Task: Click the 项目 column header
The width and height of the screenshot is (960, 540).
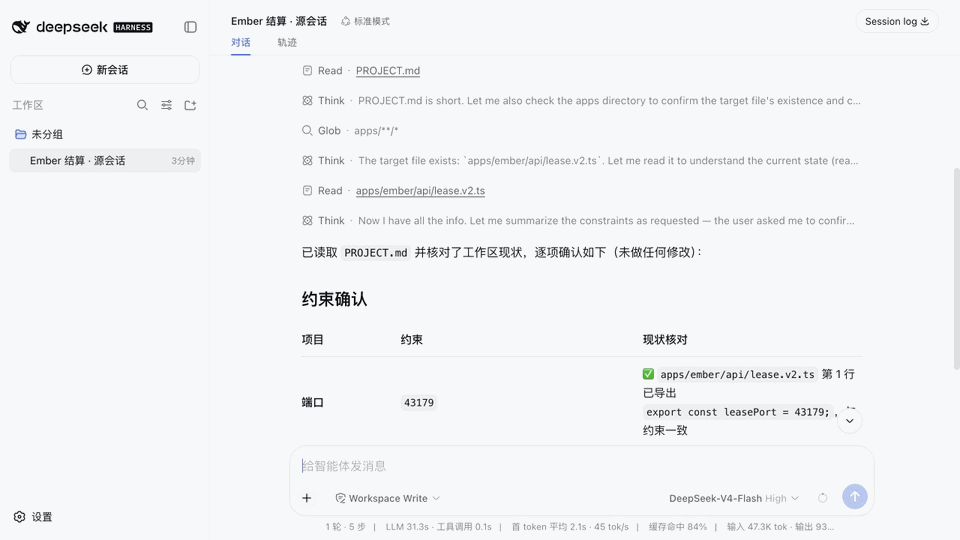Action: pos(312,340)
